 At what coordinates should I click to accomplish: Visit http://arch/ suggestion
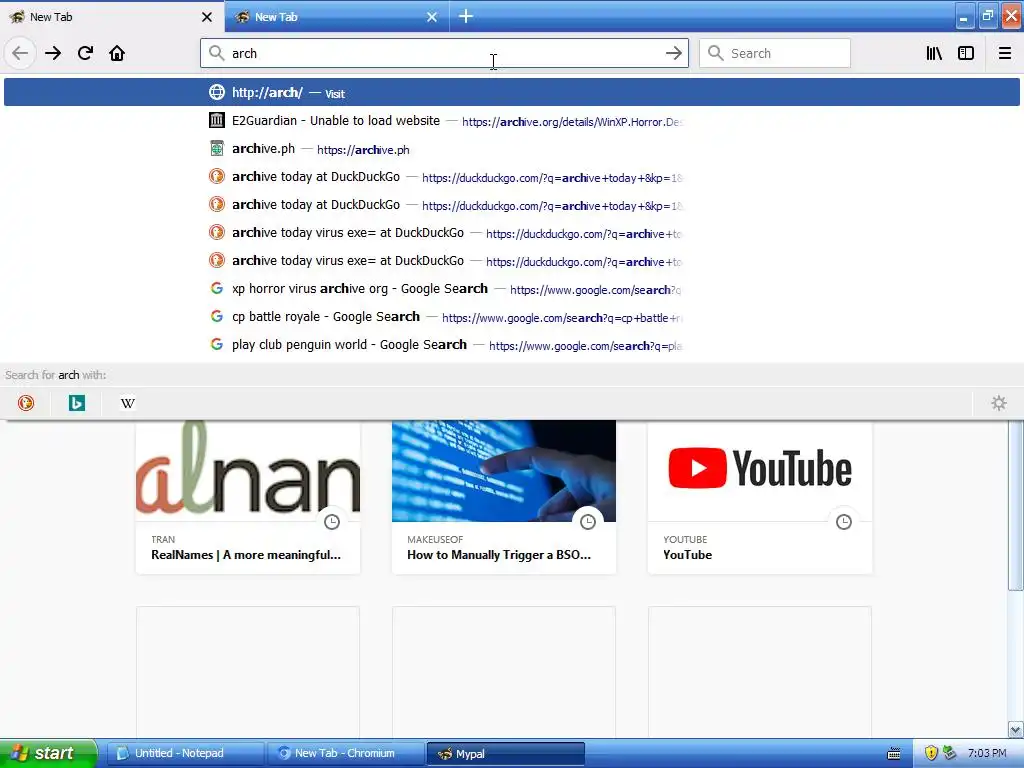click(x=511, y=92)
